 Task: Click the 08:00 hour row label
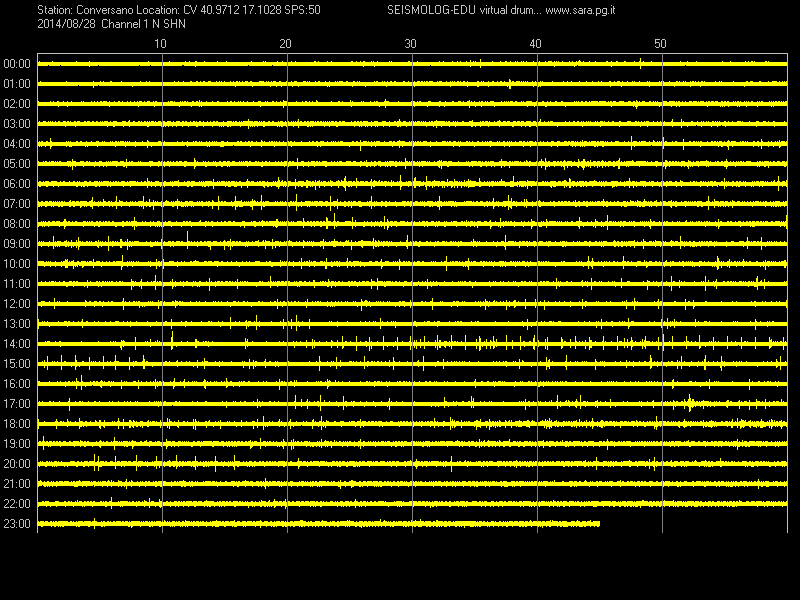(17, 224)
